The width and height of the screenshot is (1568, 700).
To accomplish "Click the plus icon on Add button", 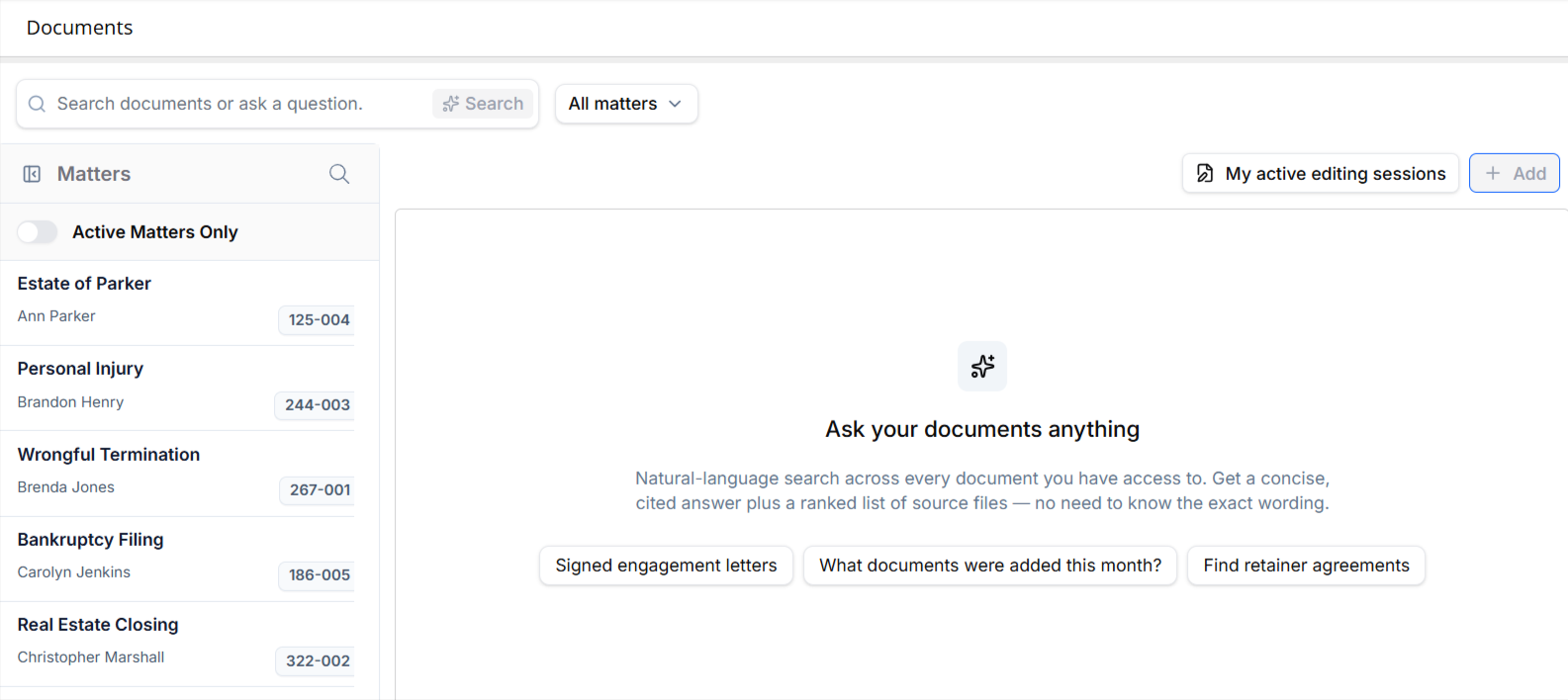I will click(x=1493, y=173).
